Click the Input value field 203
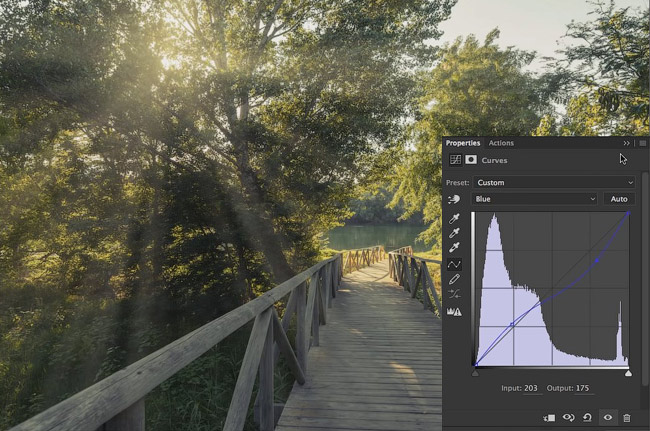650x431 pixels. coord(531,388)
